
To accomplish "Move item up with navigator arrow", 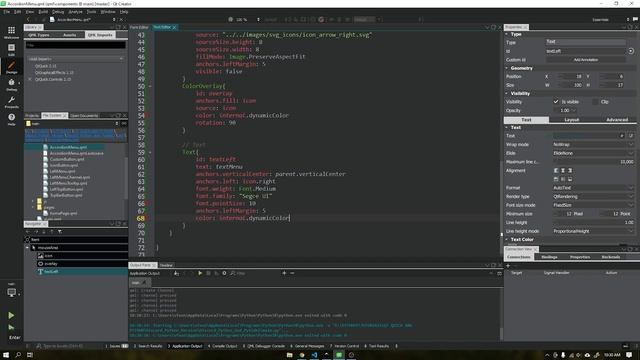I will pyautogui.click(x=51, y=231).
